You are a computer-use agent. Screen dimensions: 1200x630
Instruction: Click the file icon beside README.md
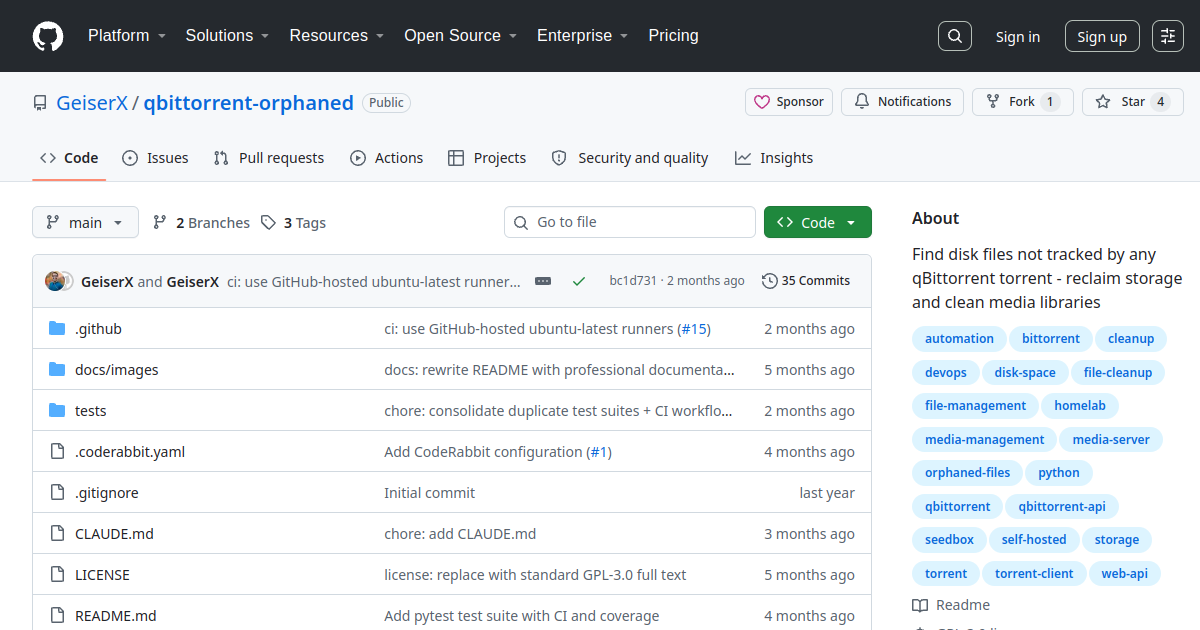point(57,616)
